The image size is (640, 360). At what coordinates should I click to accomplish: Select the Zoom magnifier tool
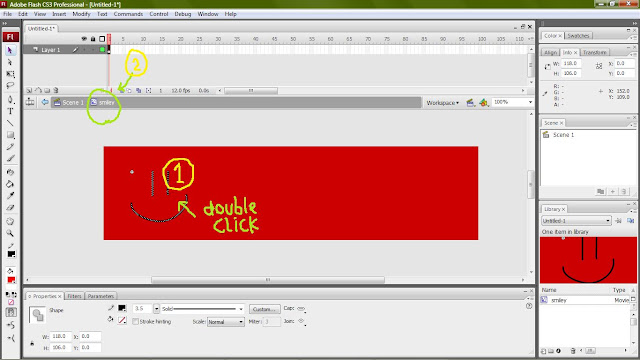(x=10, y=233)
